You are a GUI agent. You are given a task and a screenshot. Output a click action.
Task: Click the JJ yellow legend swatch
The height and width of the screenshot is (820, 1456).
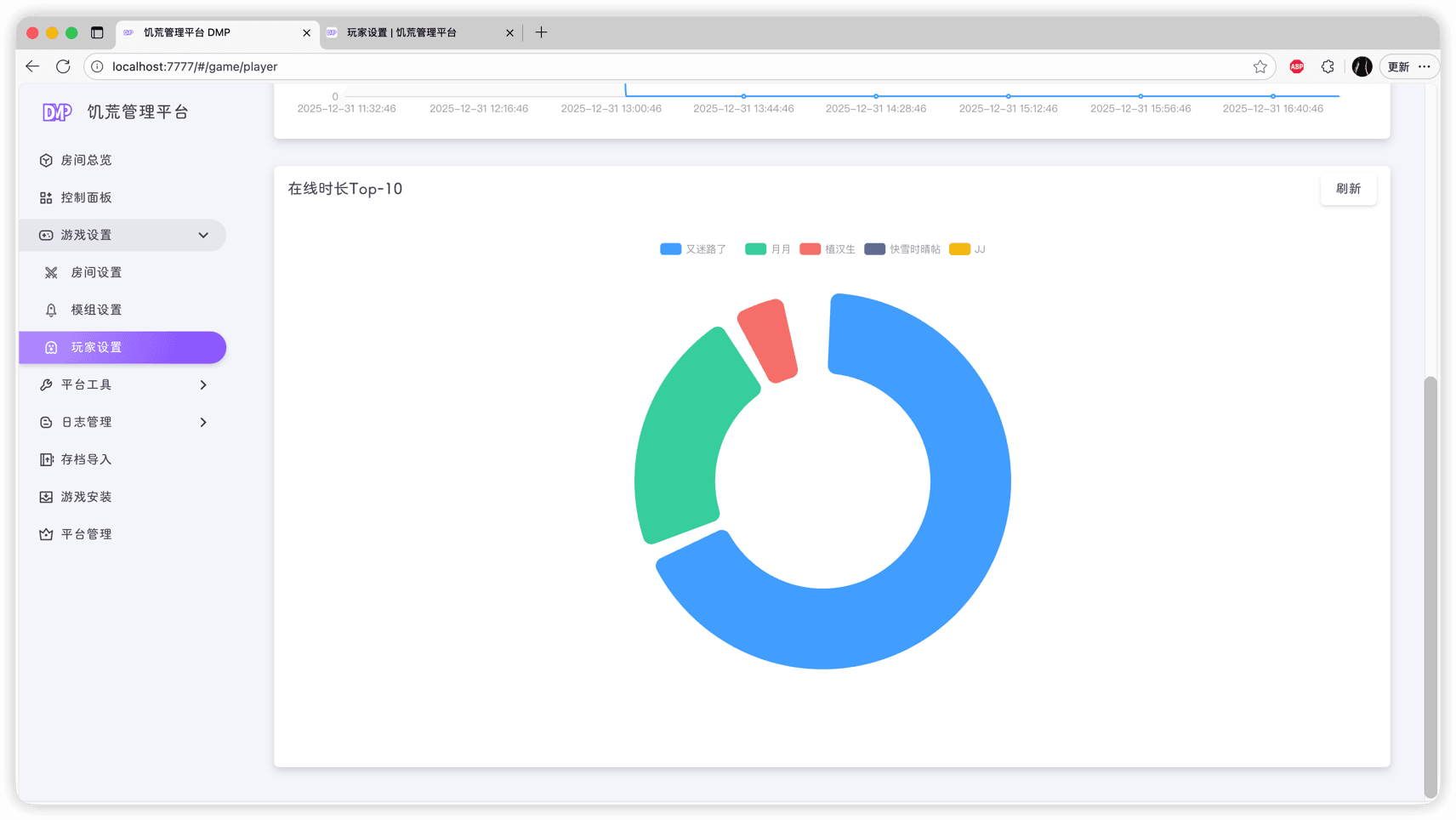tap(959, 249)
